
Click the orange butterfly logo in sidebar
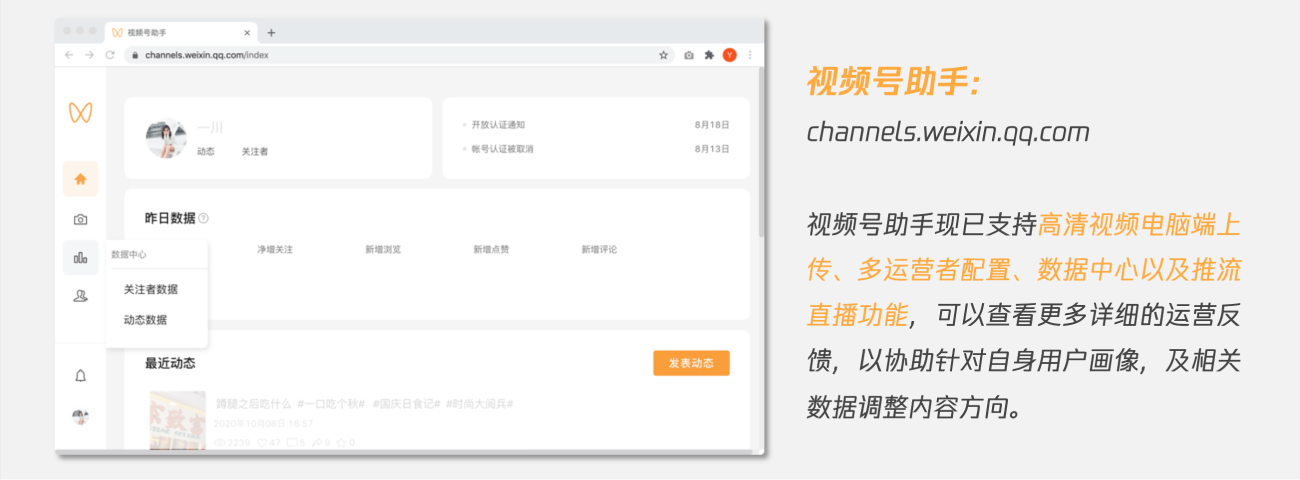point(80,112)
